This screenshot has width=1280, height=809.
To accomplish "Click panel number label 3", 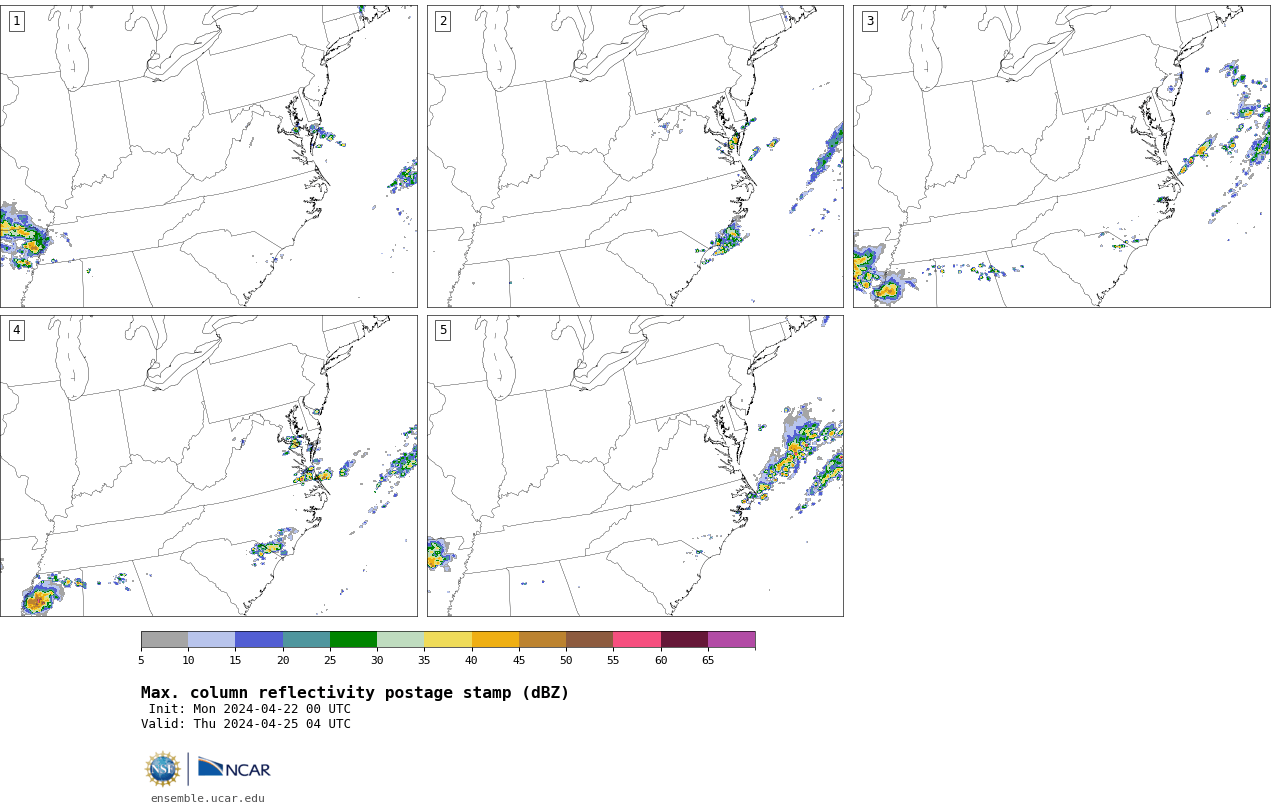I will coord(869,21).
